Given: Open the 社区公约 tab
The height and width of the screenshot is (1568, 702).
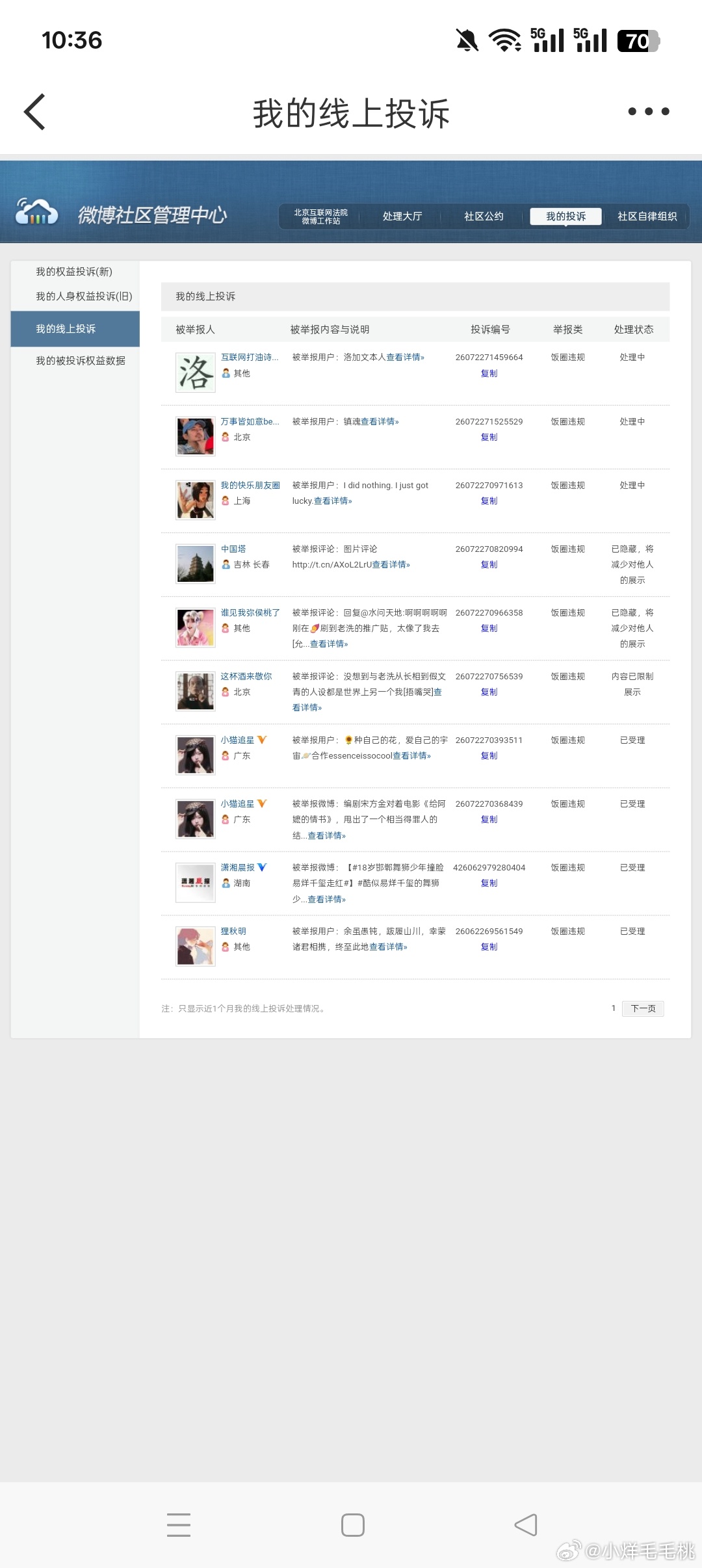Looking at the screenshot, I should [484, 216].
